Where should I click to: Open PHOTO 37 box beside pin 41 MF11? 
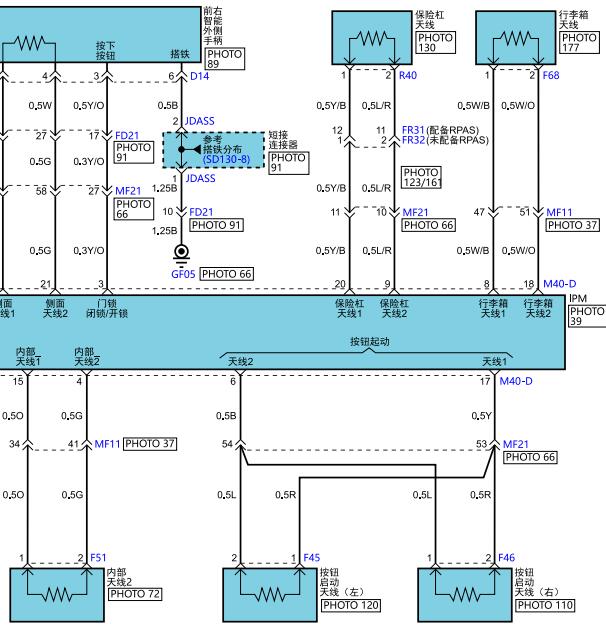click(x=150, y=444)
